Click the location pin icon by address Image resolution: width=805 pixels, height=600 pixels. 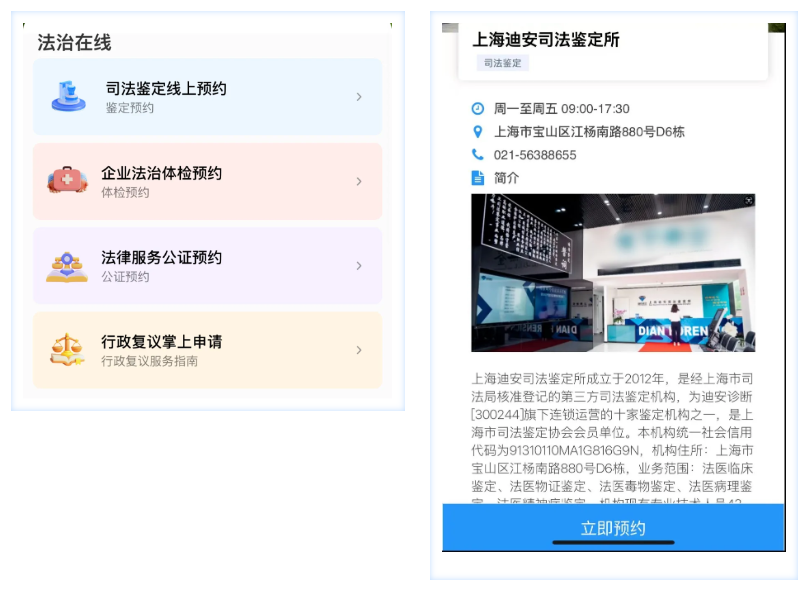tap(478, 131)
